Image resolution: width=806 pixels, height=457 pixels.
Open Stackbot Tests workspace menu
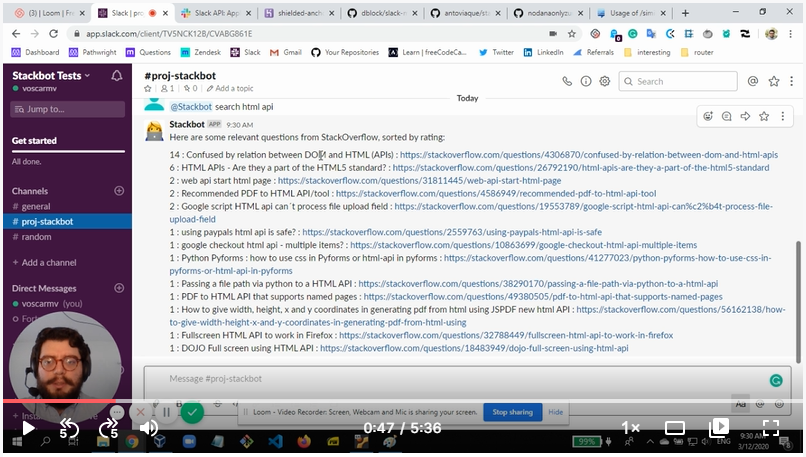pyautogui.click(x=51, y=76)
